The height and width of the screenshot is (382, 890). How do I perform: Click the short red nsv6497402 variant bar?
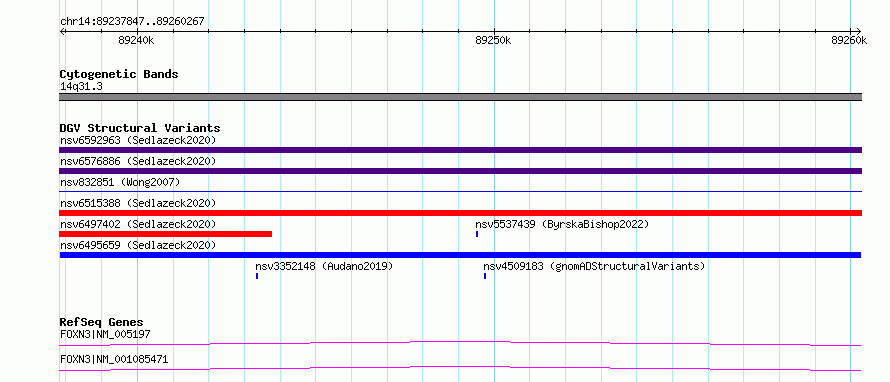166,234
